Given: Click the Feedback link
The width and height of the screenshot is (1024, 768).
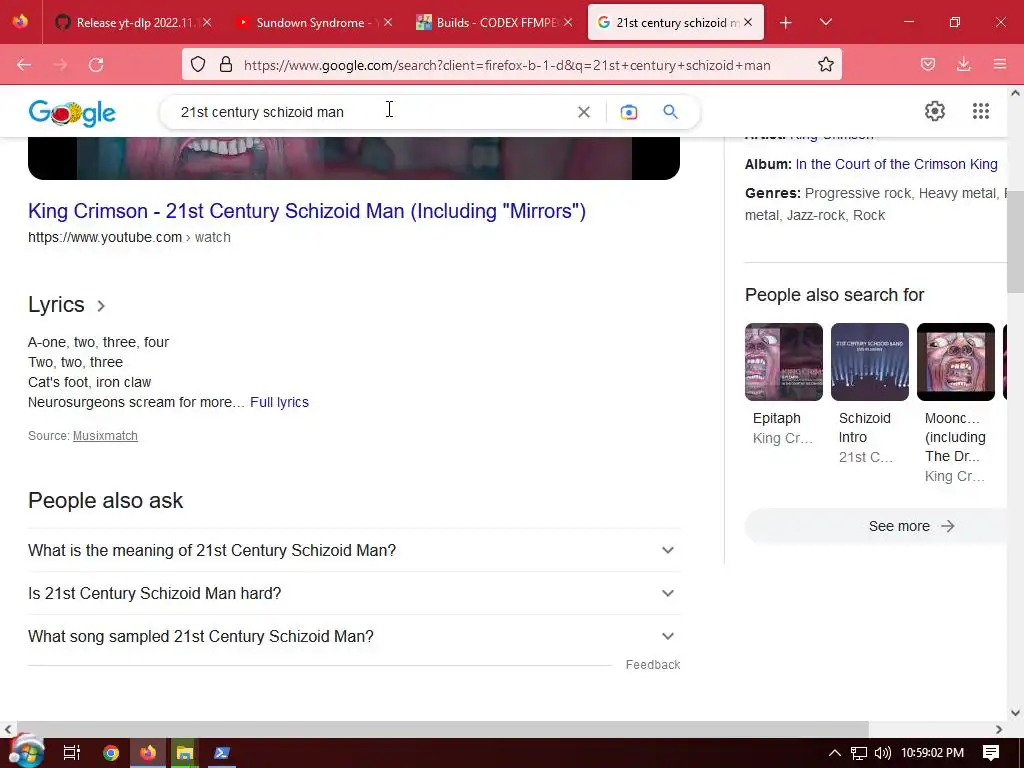Looking at the screenshot, I should 653,665.
